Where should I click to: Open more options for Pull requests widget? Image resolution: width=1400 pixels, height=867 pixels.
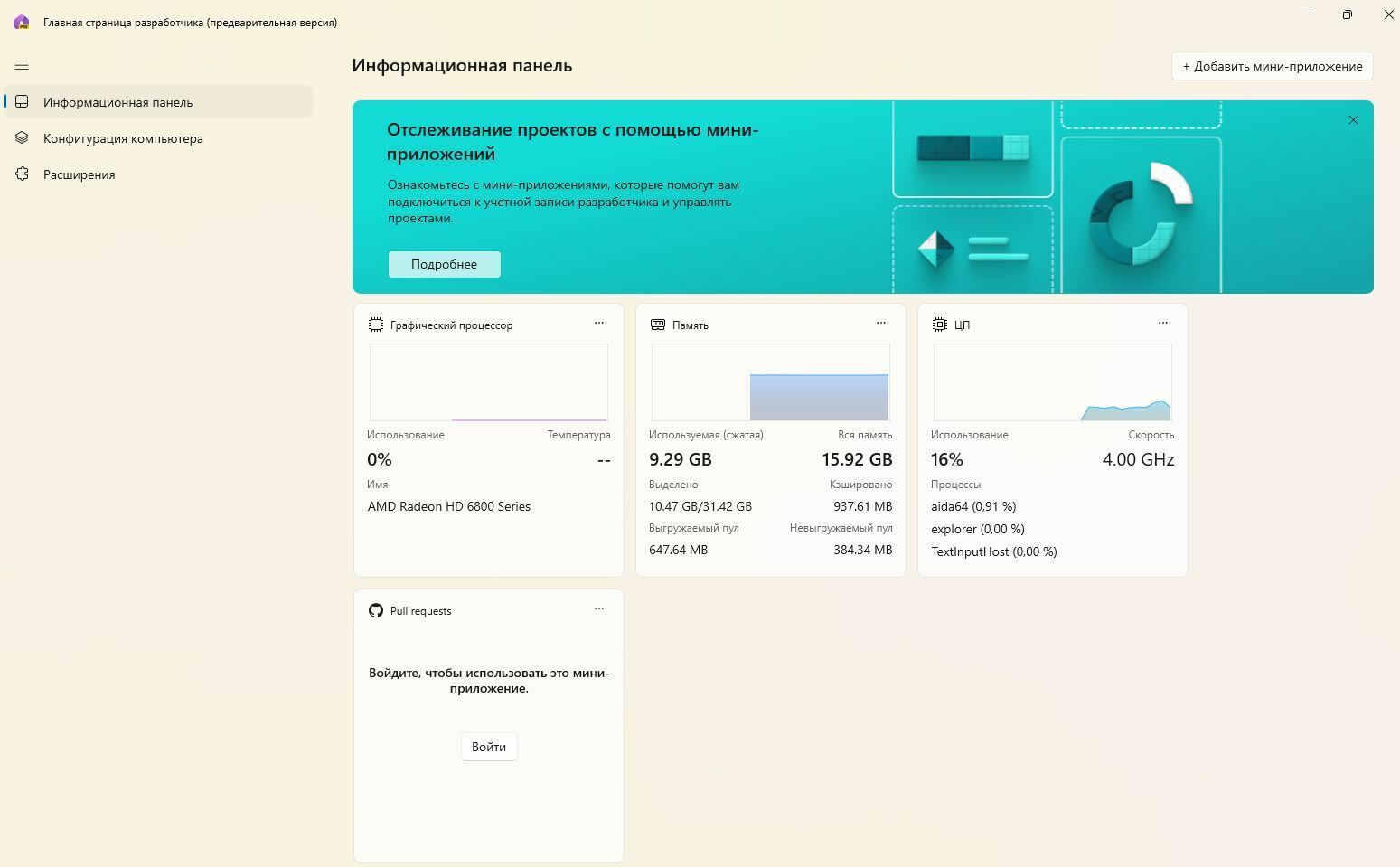[x=598, y=608]
